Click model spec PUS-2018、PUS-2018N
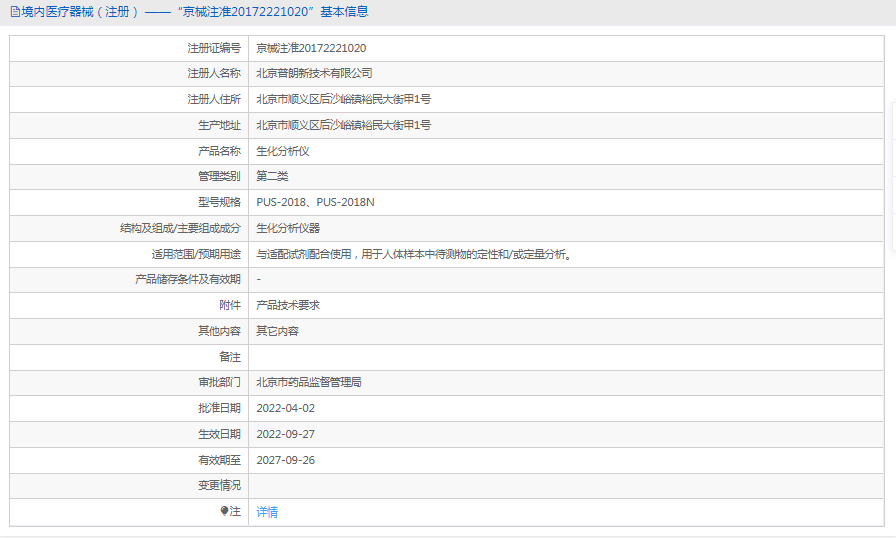Viewport: 896px width, 538px height. (315, 202)
